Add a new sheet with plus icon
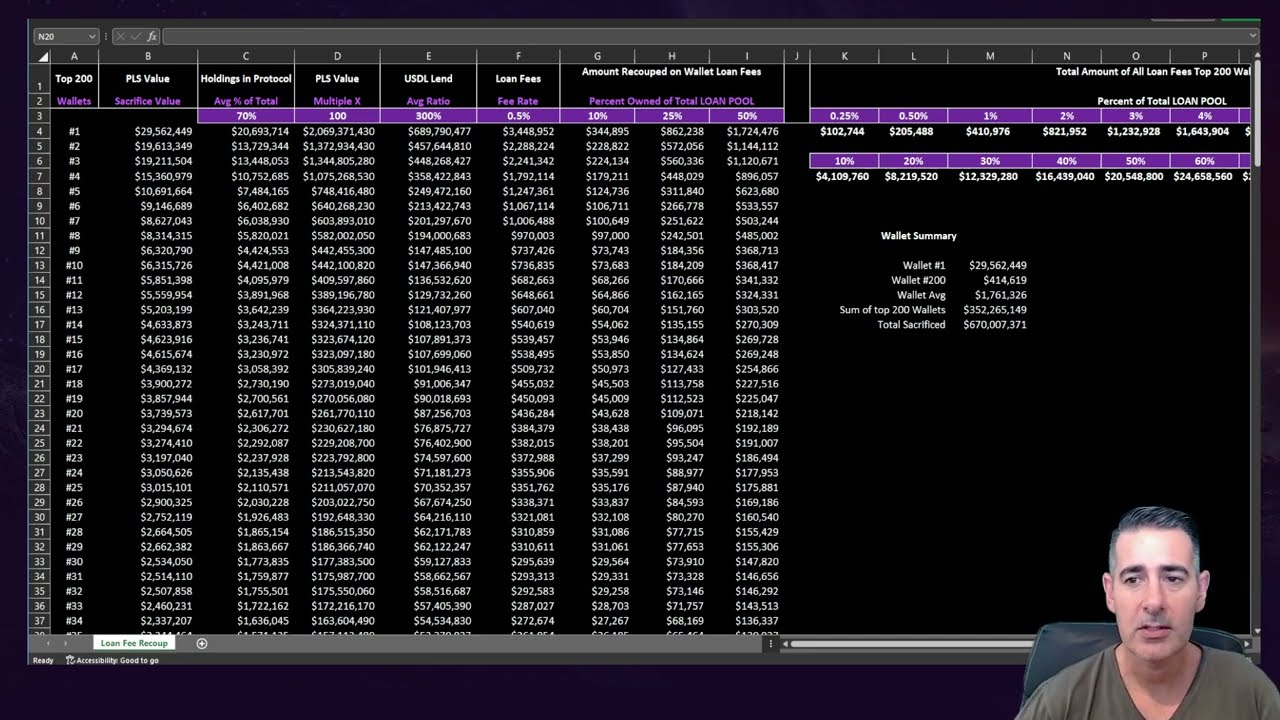Viewport: 1280px width, 720px height. 201,643
